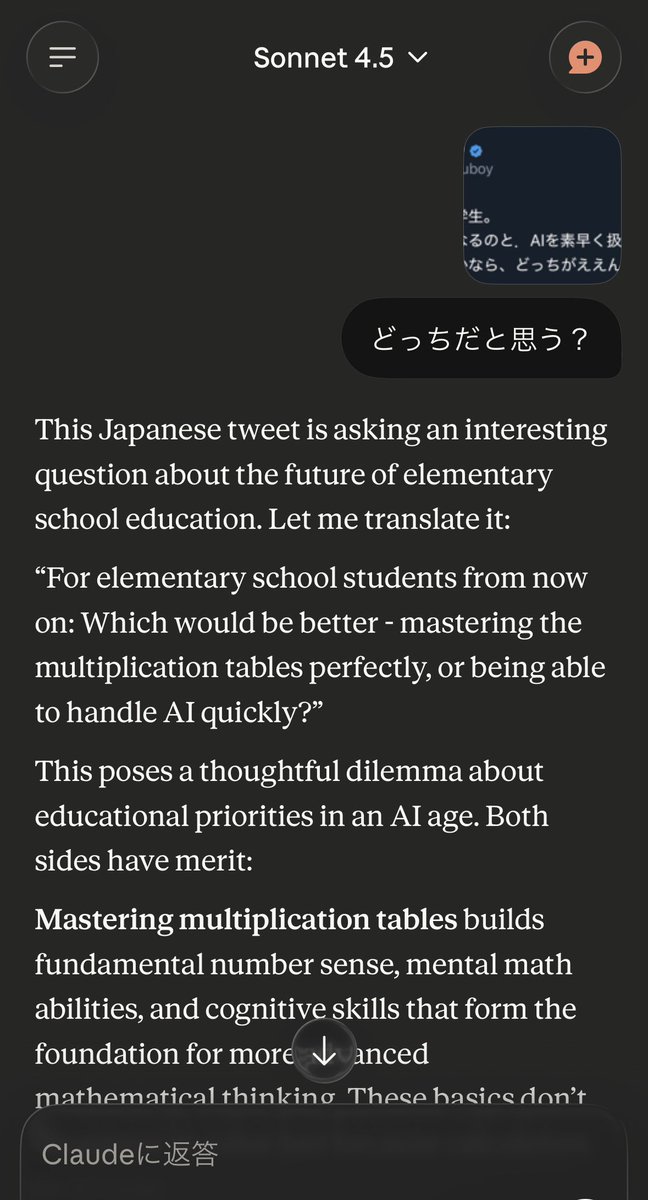Tap the 'Claudeに返答' reply input field
Screen dimensions: 648x1200
click(x=300, y=1154)
